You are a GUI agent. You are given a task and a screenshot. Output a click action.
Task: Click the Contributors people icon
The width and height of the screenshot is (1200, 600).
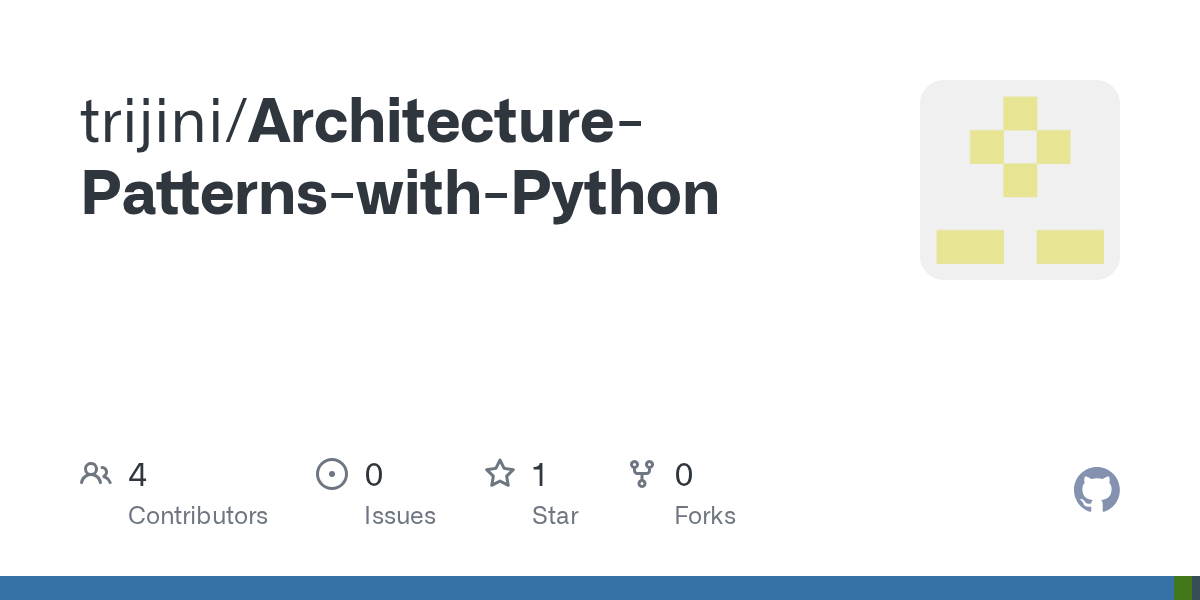tap(96, 474)
